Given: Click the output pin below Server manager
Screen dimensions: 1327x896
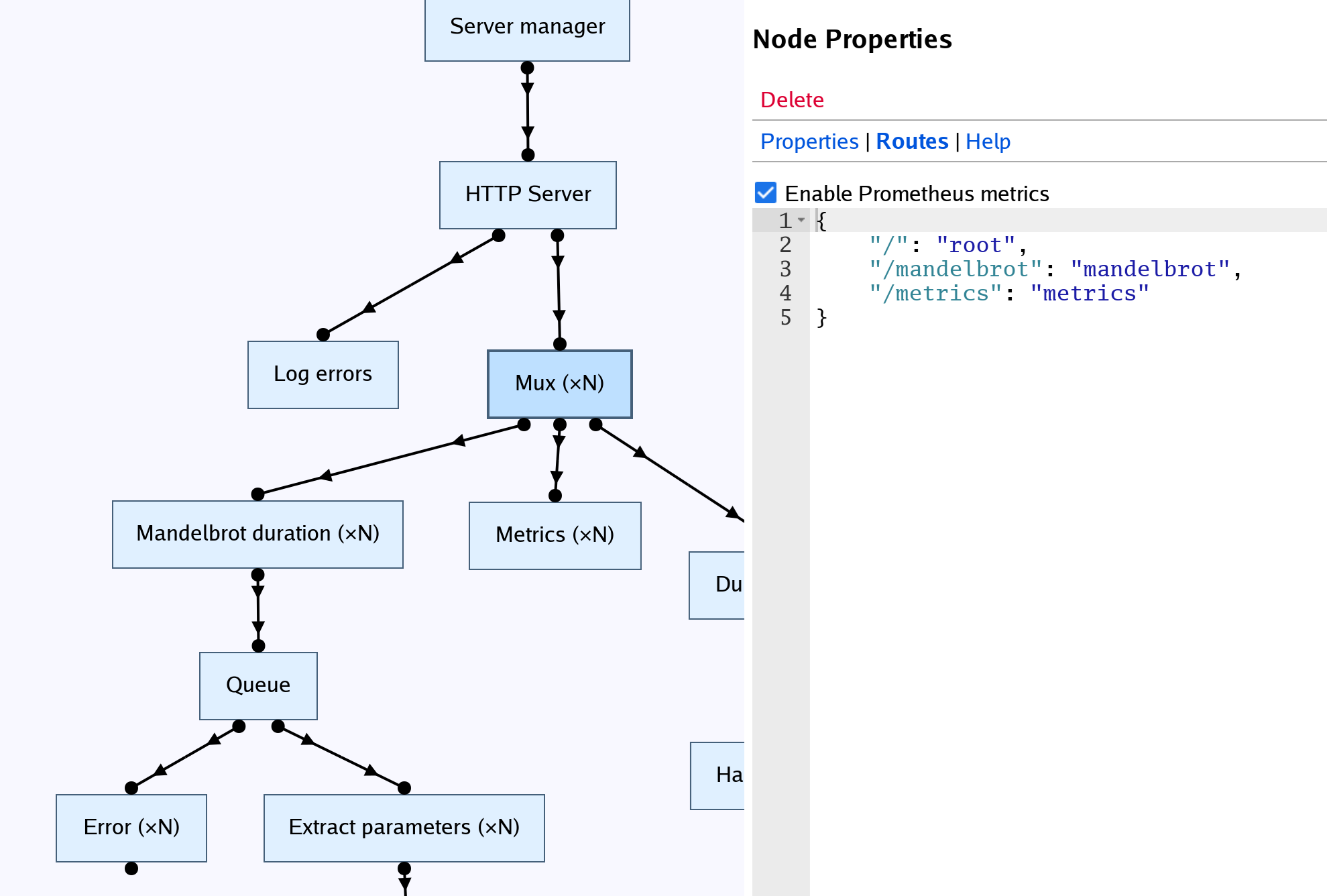Looking at the screenshot, I should click(527, 68).
